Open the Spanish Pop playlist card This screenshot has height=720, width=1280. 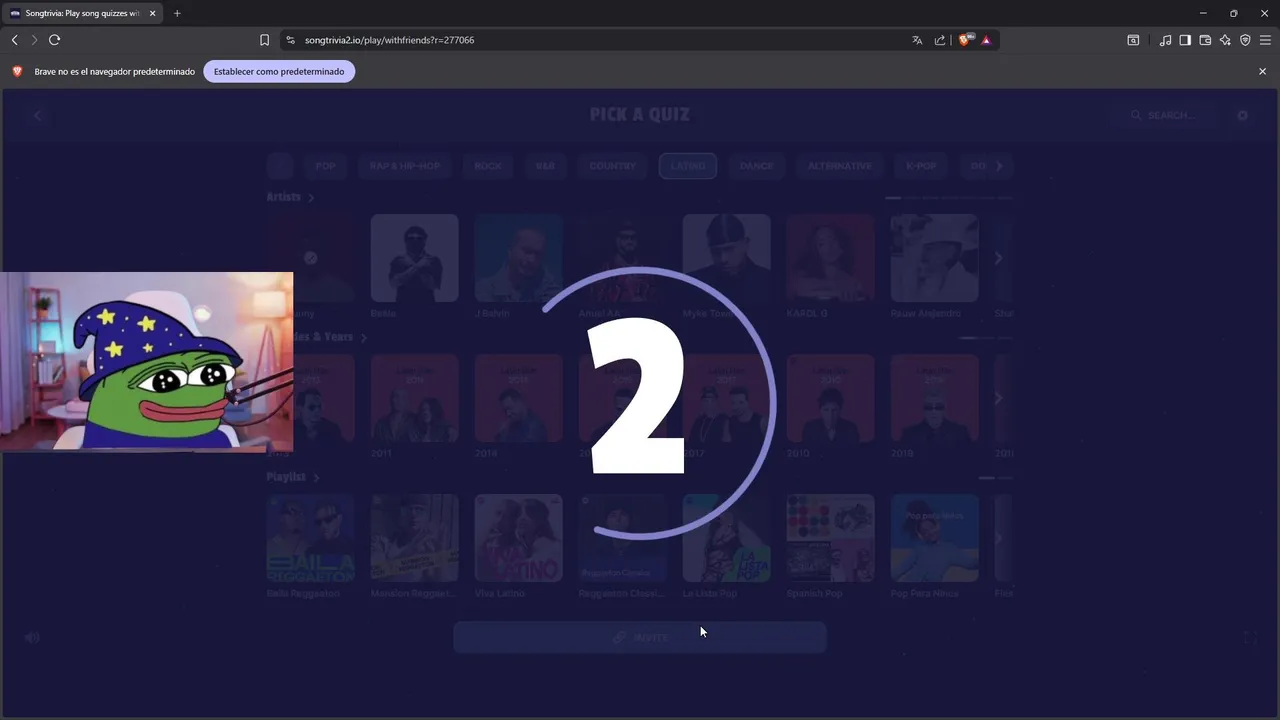coord(830,538)
